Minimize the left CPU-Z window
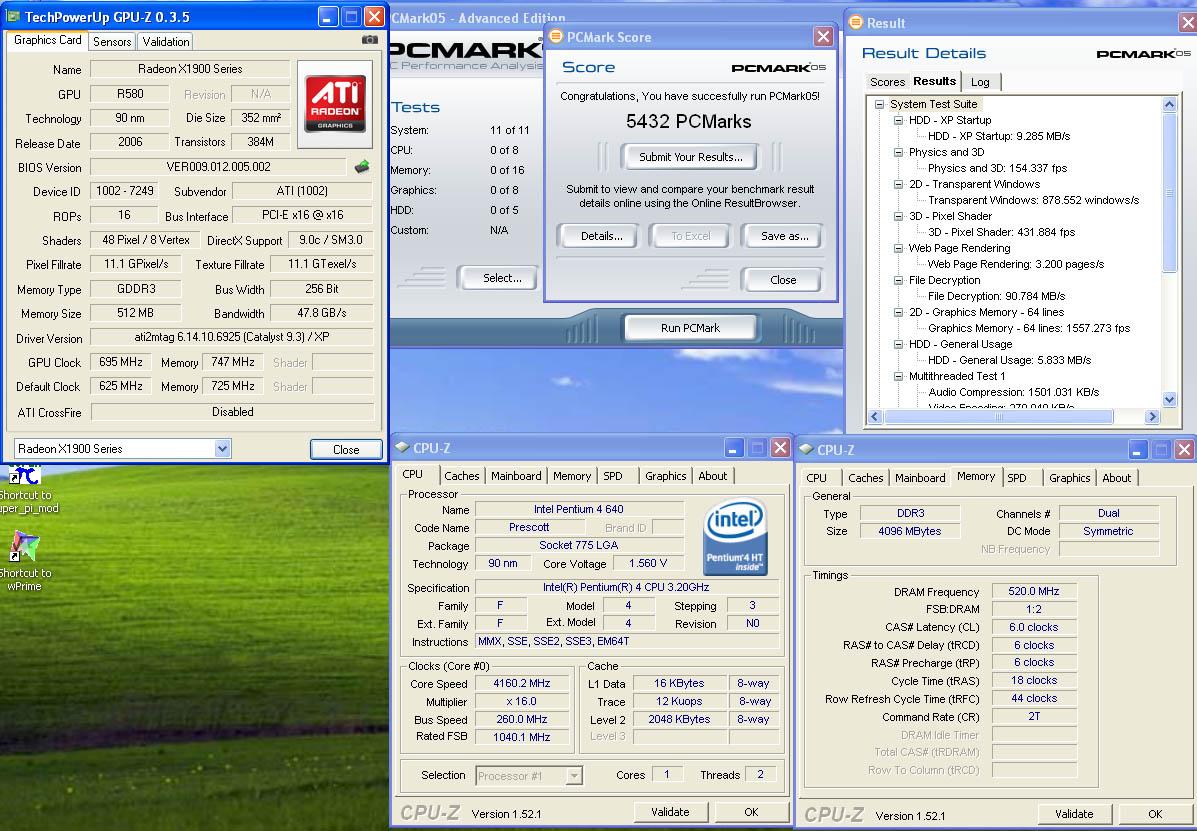This screenshot has width=1197, height=831. (734, 448)
